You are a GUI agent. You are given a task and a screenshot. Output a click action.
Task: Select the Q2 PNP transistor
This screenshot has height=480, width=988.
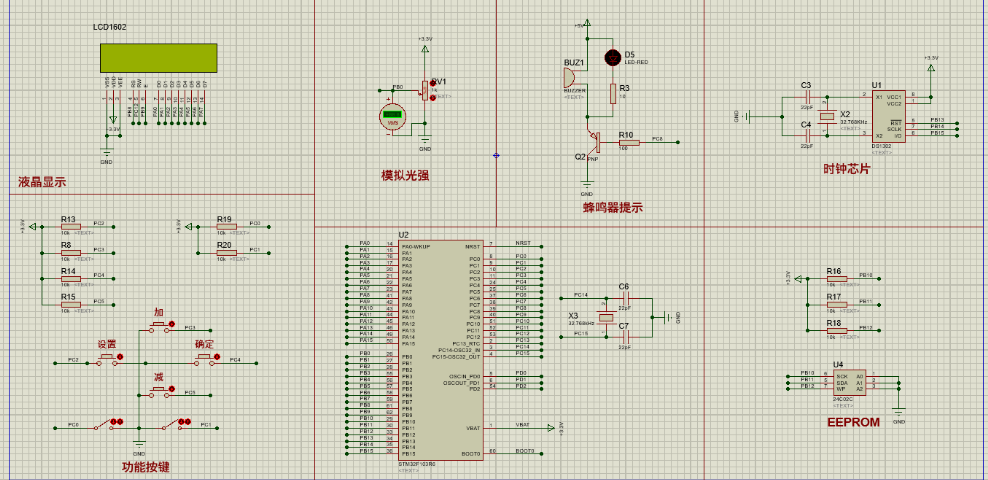point(595,142)
